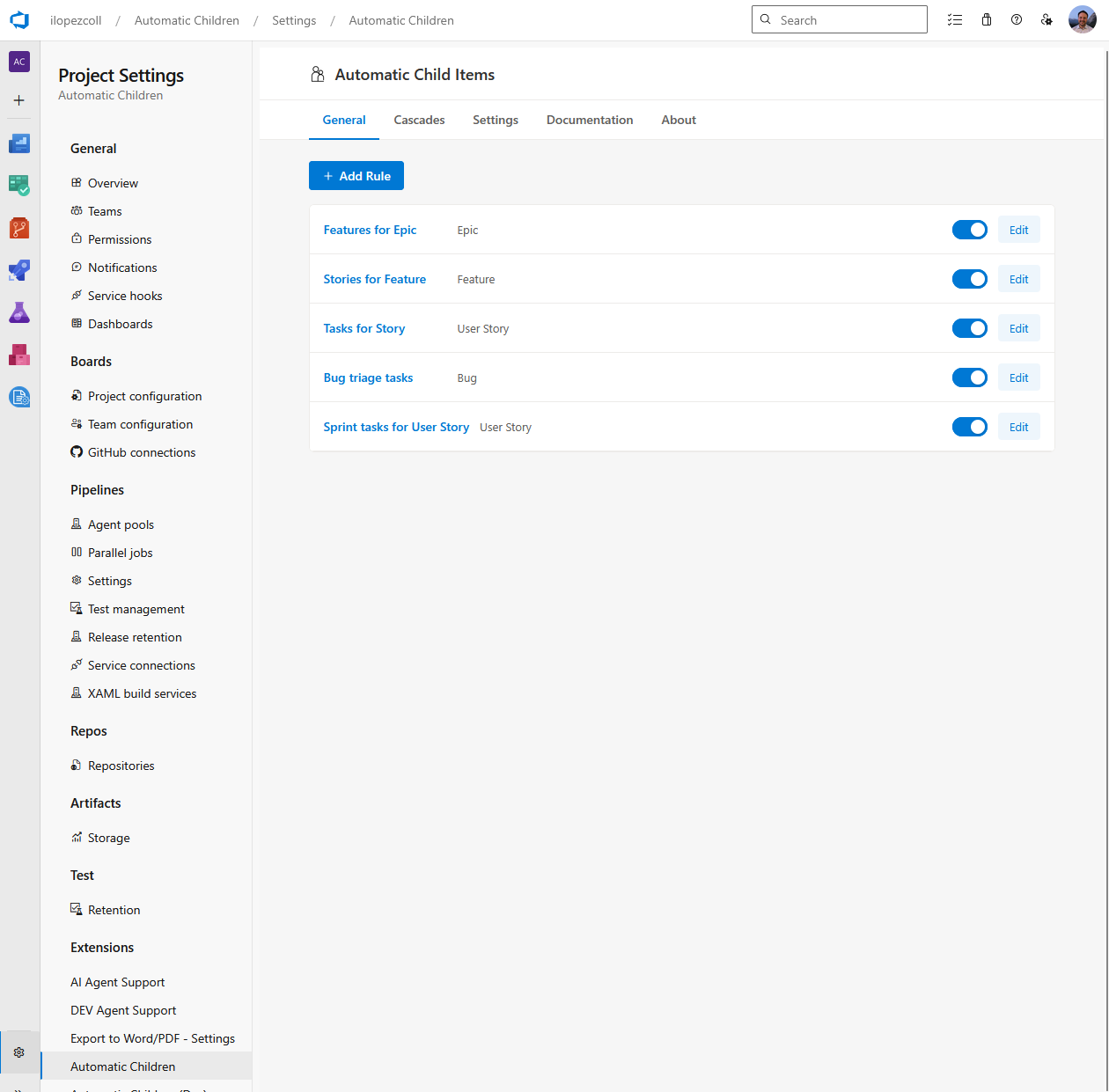Open Test Plans from the left rail
This screenshot has height=1092, width=1109.
coord(18,312)
